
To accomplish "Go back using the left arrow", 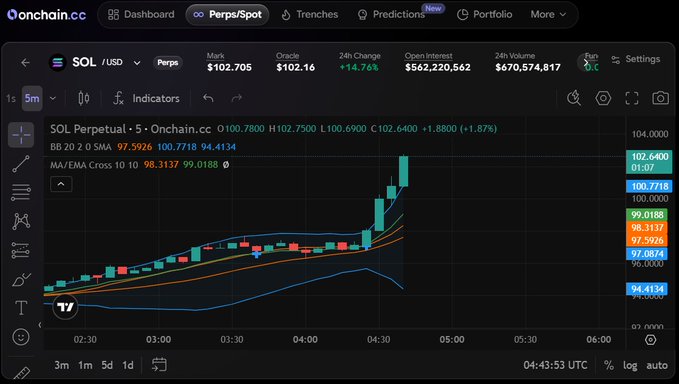I will pyautogui.click(x=26, y=63).
